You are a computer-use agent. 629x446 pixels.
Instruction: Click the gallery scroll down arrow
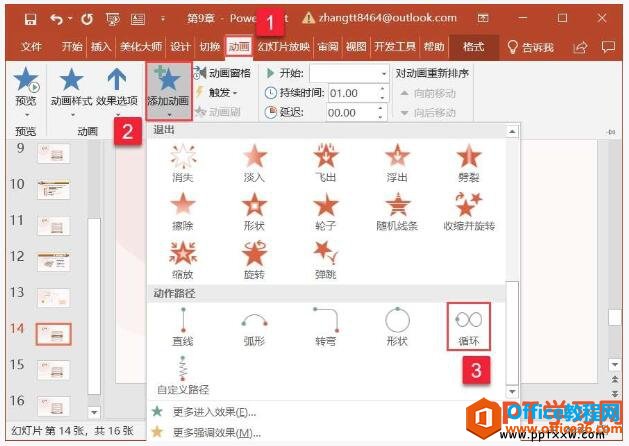point(512,391)
